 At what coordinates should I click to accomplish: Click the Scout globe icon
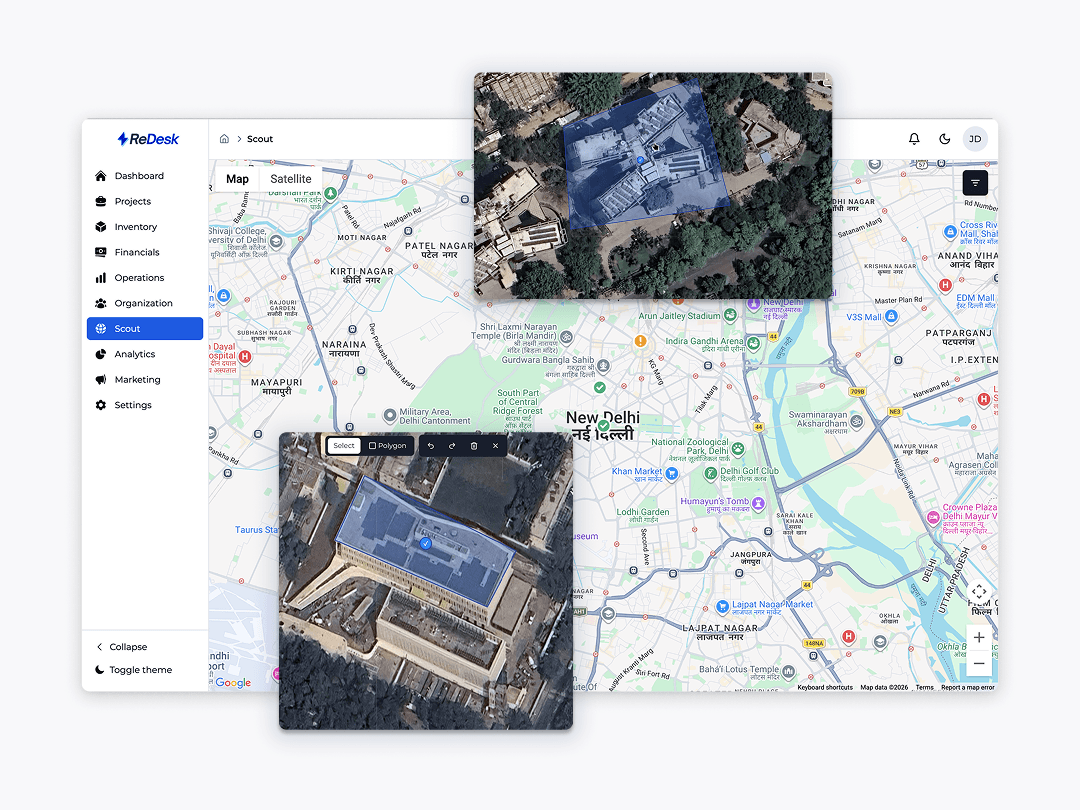pos(101,329)
